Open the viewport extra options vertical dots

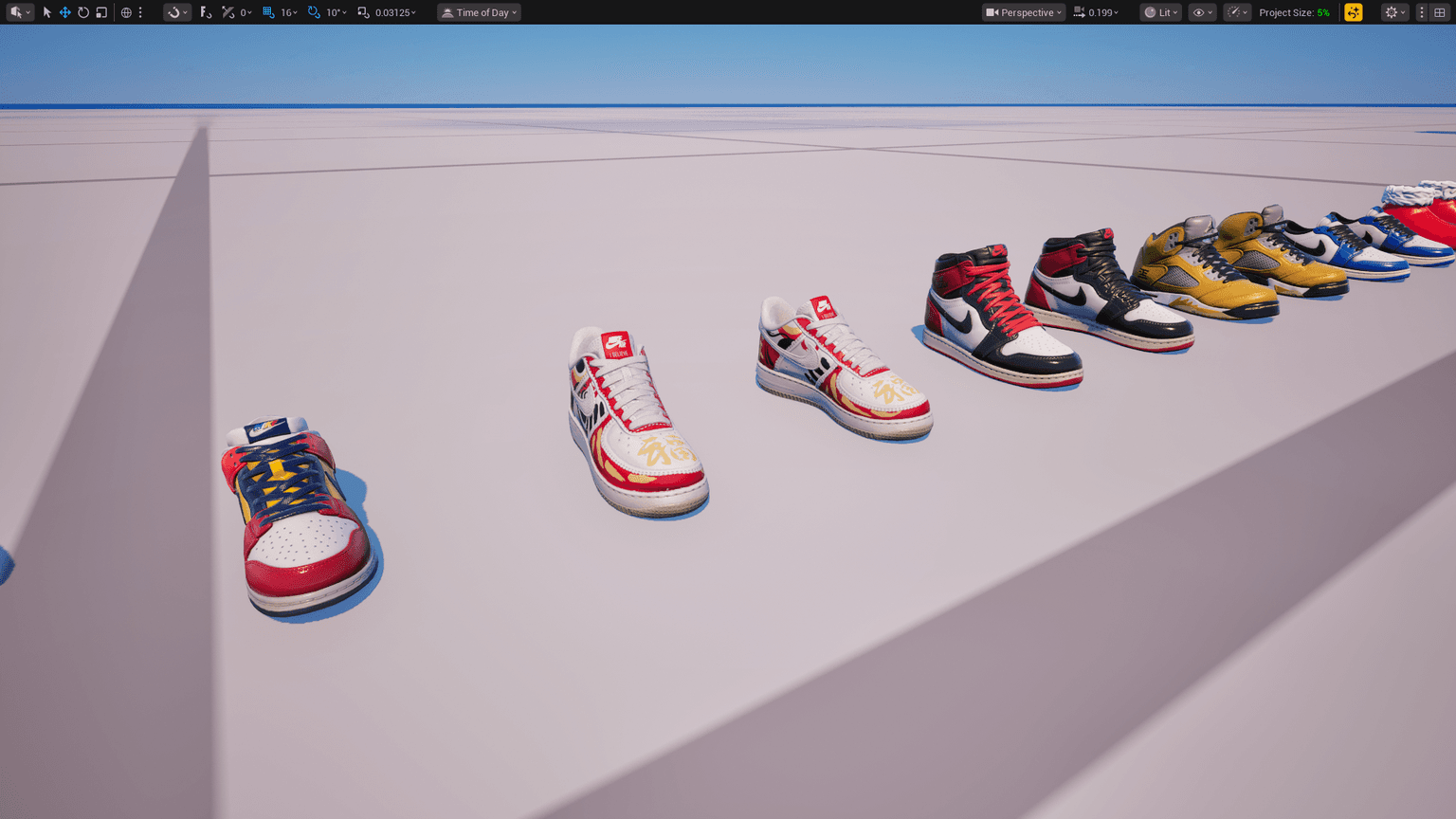tap(1422, 12)
